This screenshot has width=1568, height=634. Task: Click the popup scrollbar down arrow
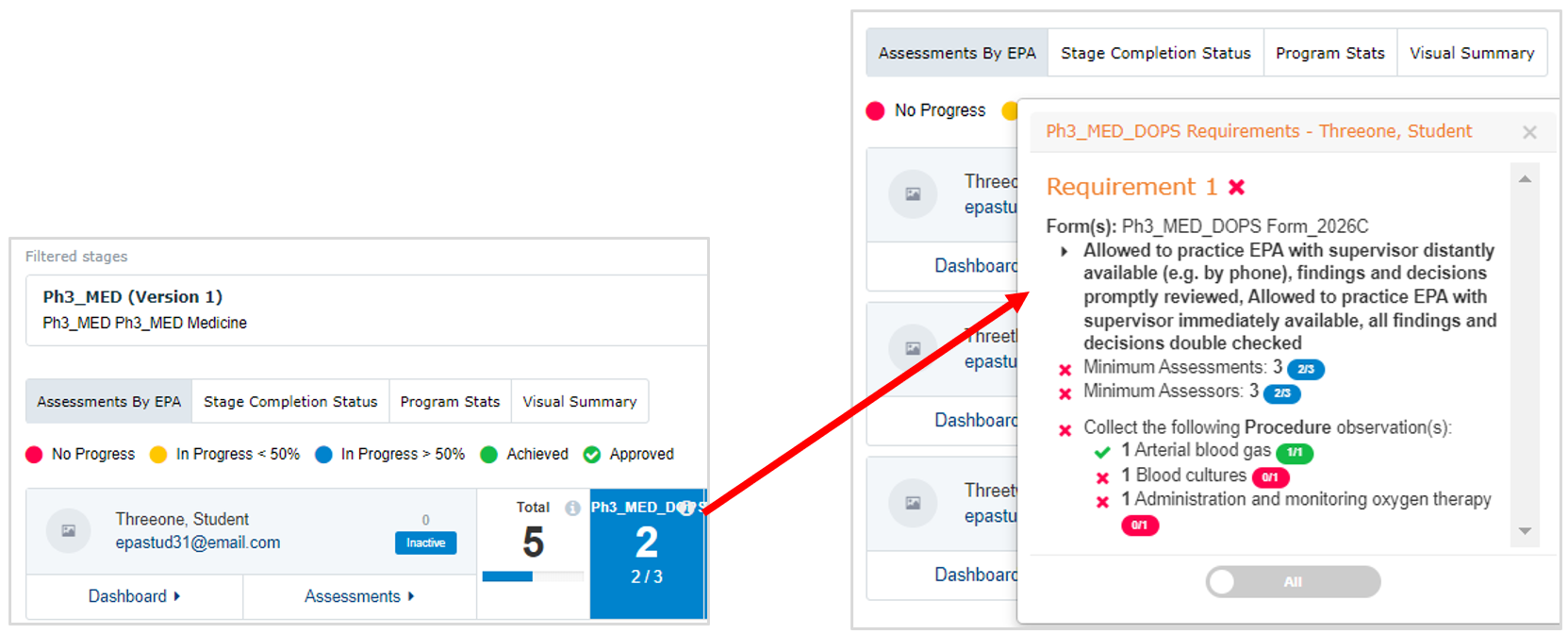(1525, 531)
